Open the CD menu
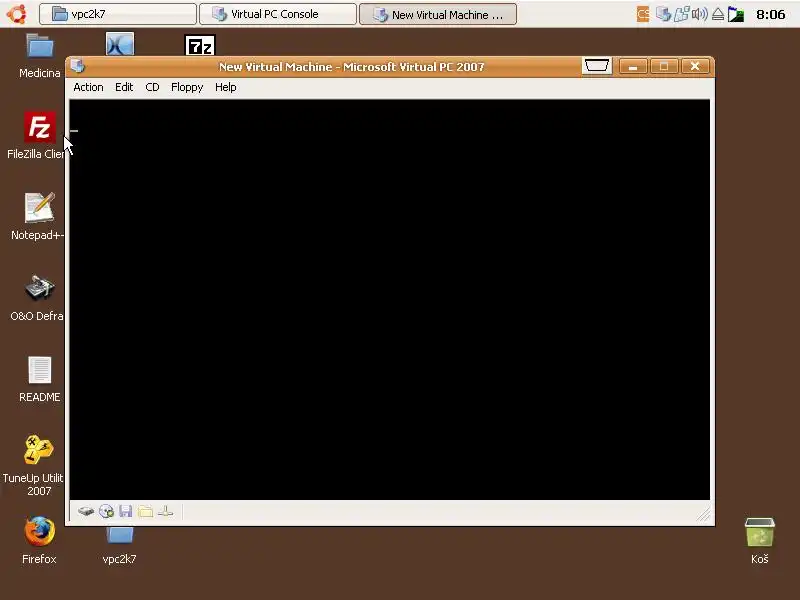800x600 pixels. tap(152, 87)
